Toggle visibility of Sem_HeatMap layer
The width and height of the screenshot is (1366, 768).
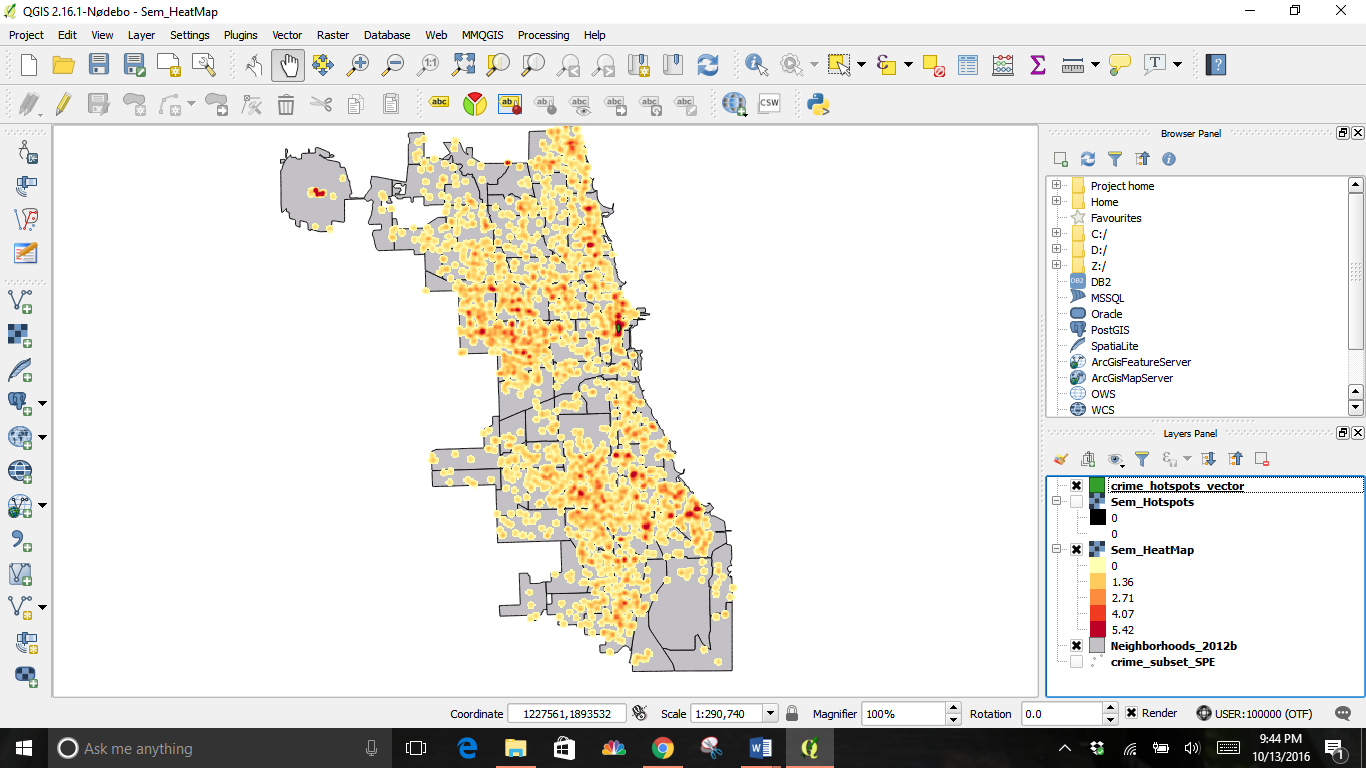click(x=1076, y=550)
